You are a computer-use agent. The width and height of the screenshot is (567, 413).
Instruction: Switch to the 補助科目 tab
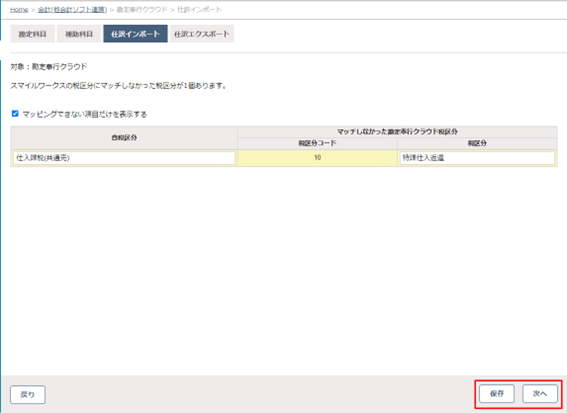pos(79,34)
